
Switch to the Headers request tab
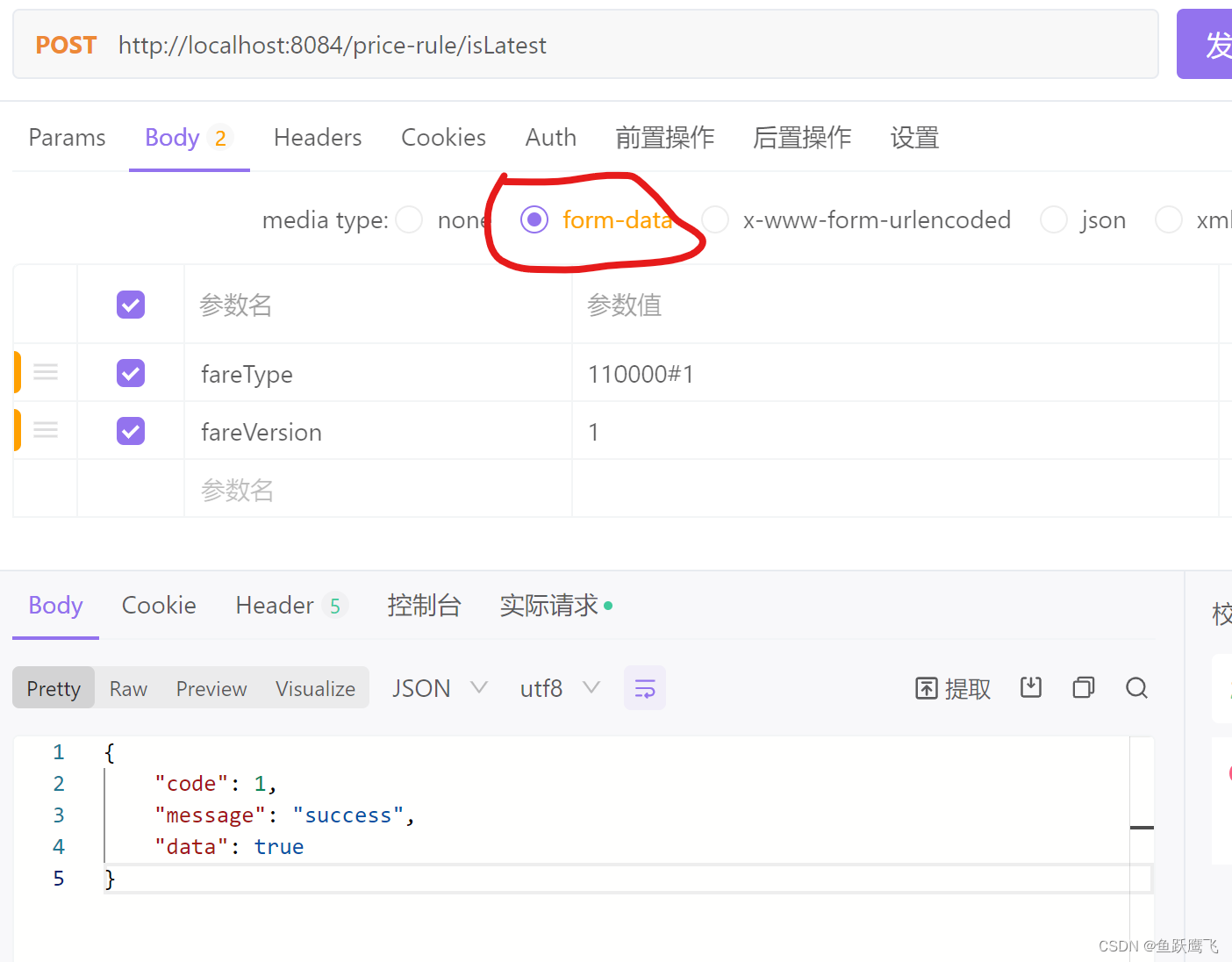[x=318, y=137]
